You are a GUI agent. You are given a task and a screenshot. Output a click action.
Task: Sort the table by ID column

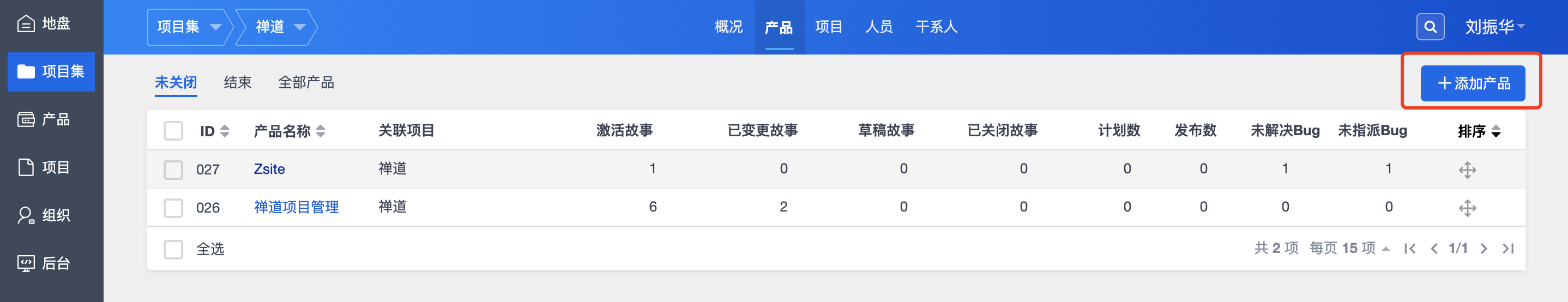(214, 131)
